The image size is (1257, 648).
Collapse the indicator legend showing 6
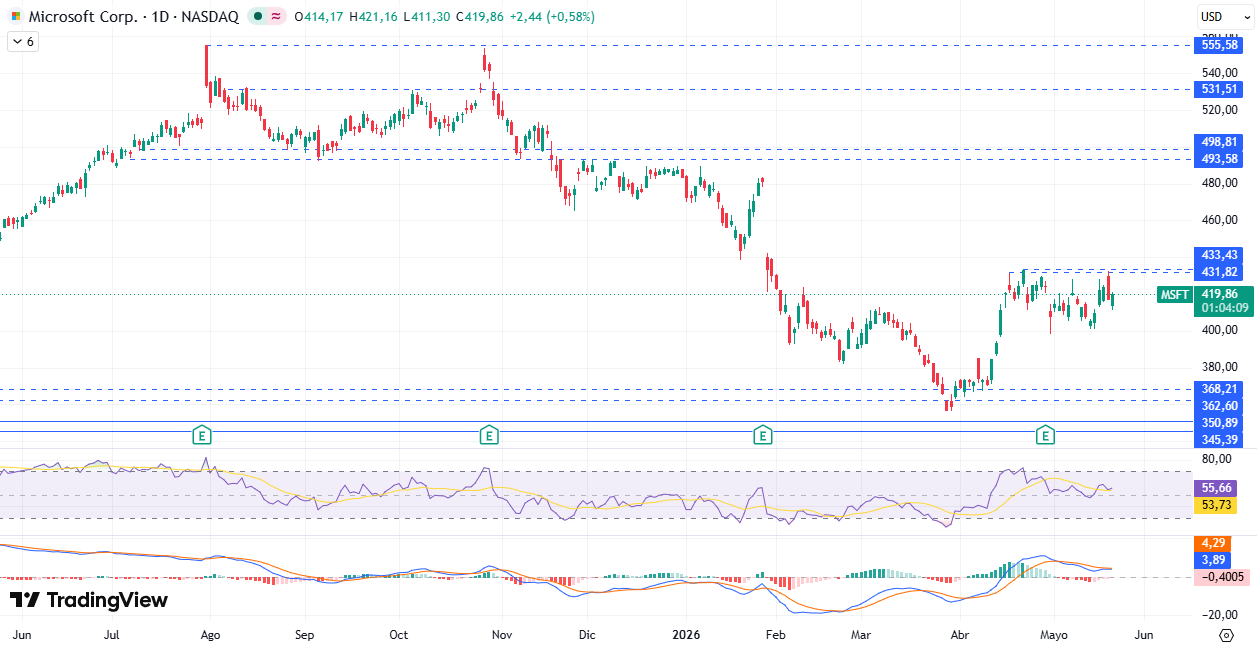pos(22,42)
